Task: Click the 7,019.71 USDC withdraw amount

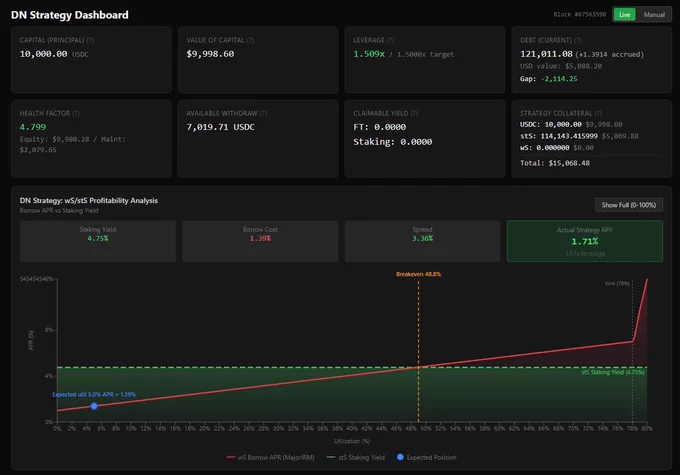Action: (x=220, y=127)
